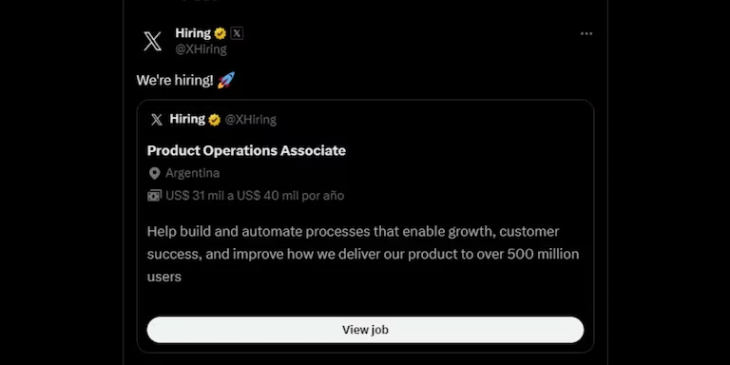Click the We're hiring! post text
Screen dimensions: 730x365
[x=175, y=81]
